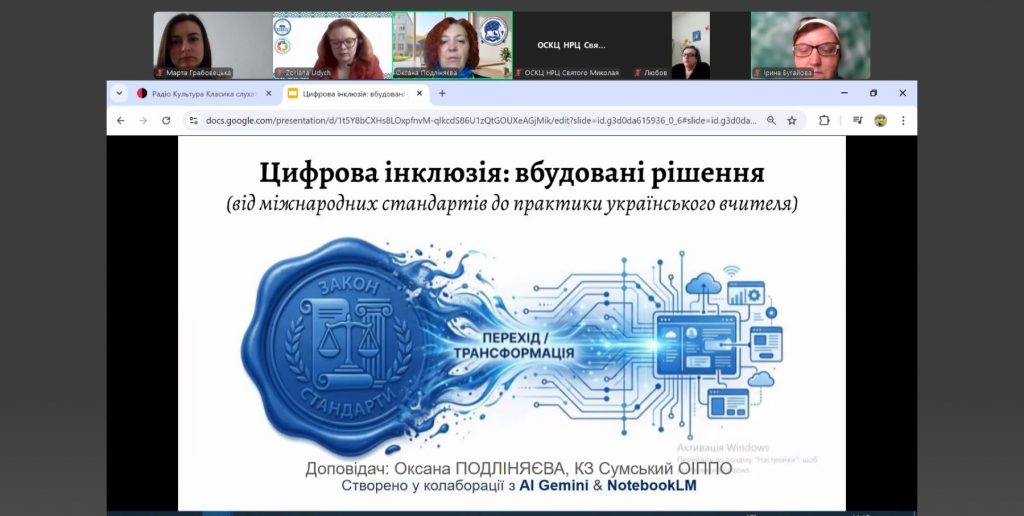1024x516 pixels.
Task: Select Ірина Бугайова's video thumbnail
Action: 810,45
